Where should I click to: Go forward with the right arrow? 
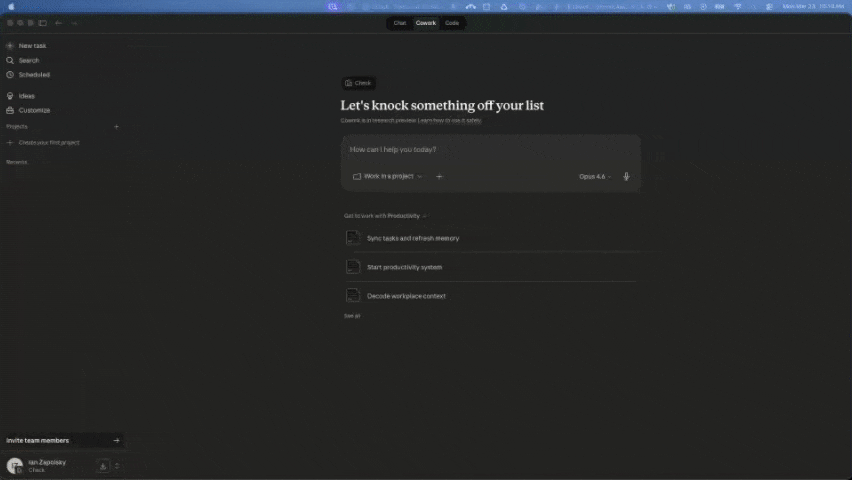point(74,23)
